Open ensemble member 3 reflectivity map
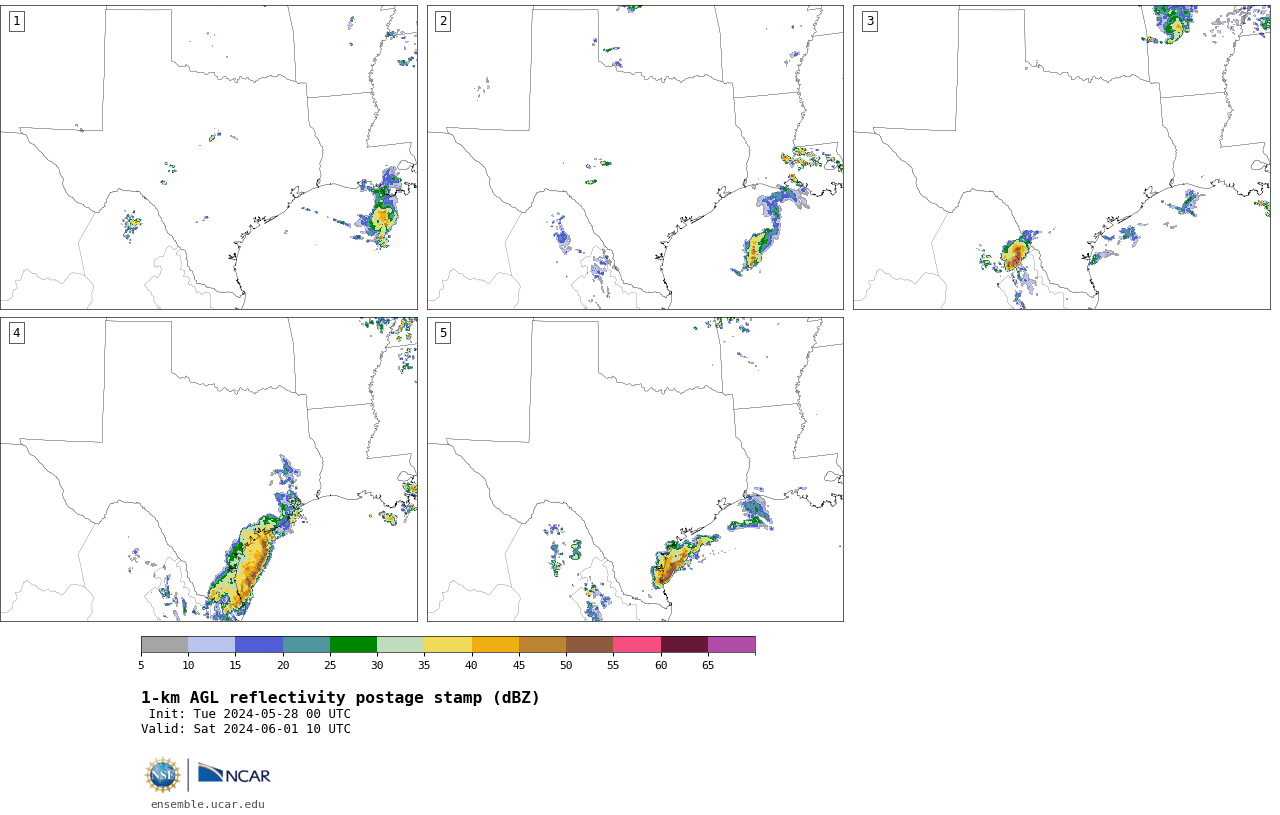This screenshot has height=815, width=1280. [1062, 157]
